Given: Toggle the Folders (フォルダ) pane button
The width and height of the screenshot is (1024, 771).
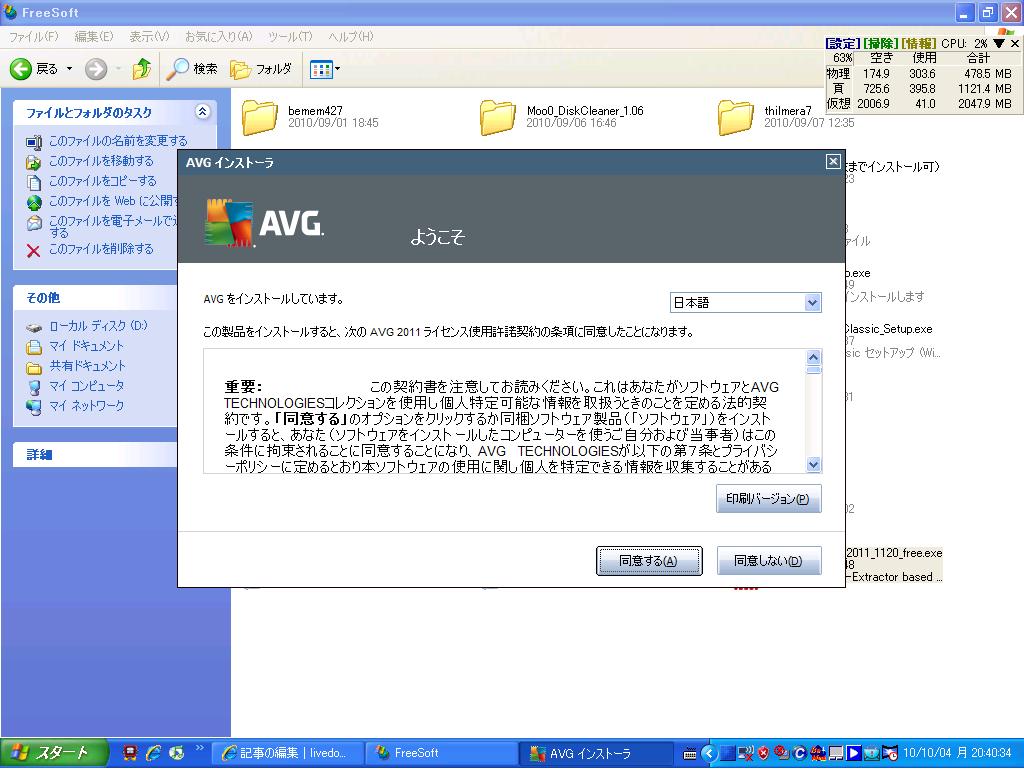Looking at the screenshot, I should (x=261, y=69).
